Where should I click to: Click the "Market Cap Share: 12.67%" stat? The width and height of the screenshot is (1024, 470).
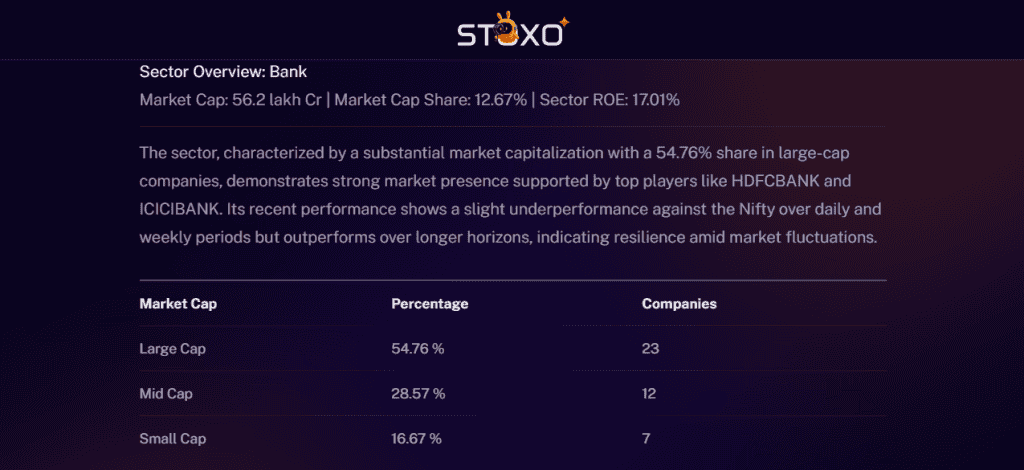click(x=432, y=101)
